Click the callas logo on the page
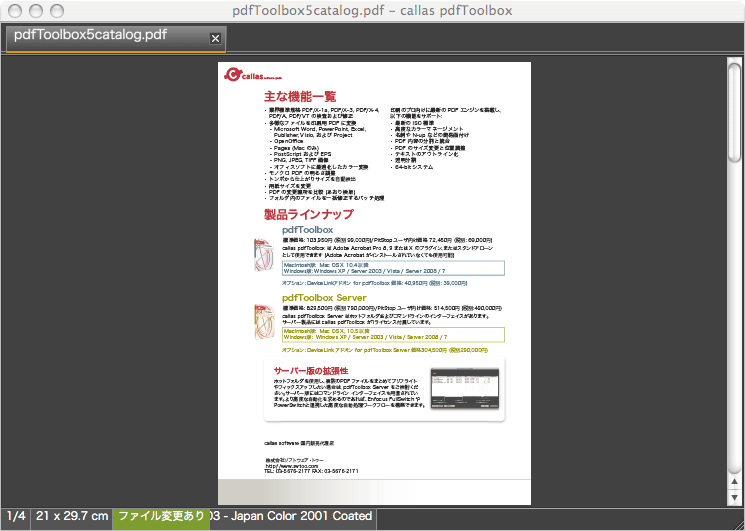Viewport: 745px width, 531px height. click(x=253, y=75)
